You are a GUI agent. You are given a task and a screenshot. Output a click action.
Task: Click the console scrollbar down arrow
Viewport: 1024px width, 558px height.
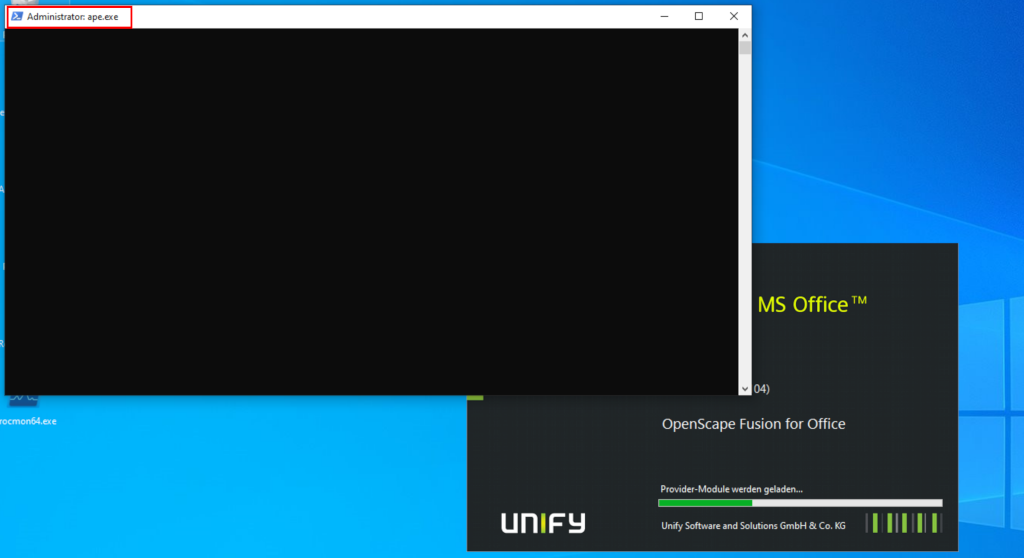[744, 388]
